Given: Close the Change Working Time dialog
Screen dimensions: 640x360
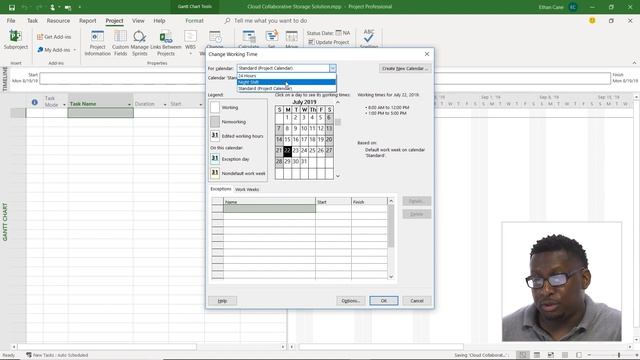Looking at the screenshot, I should [x=427, y=54].
